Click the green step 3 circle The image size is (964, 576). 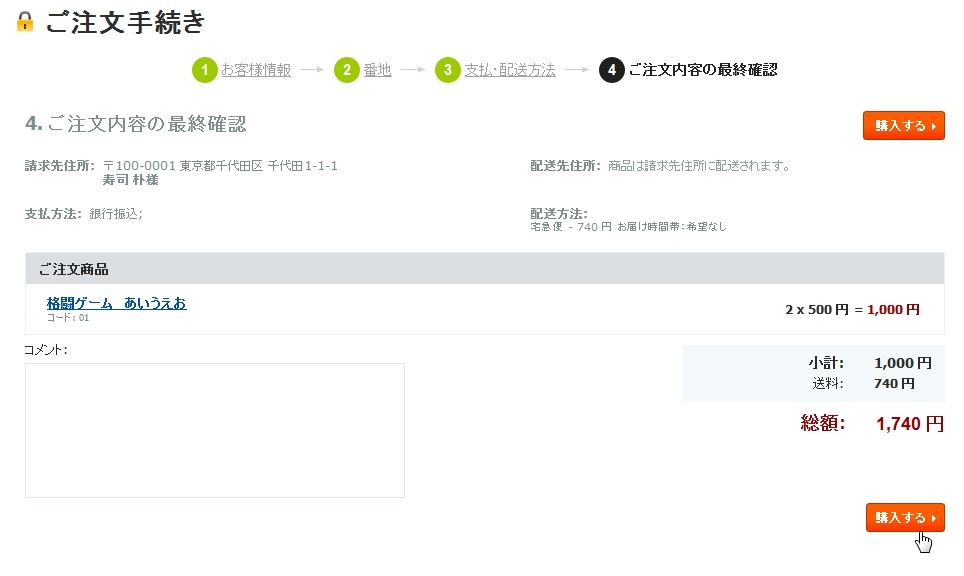tap(447, 70)
